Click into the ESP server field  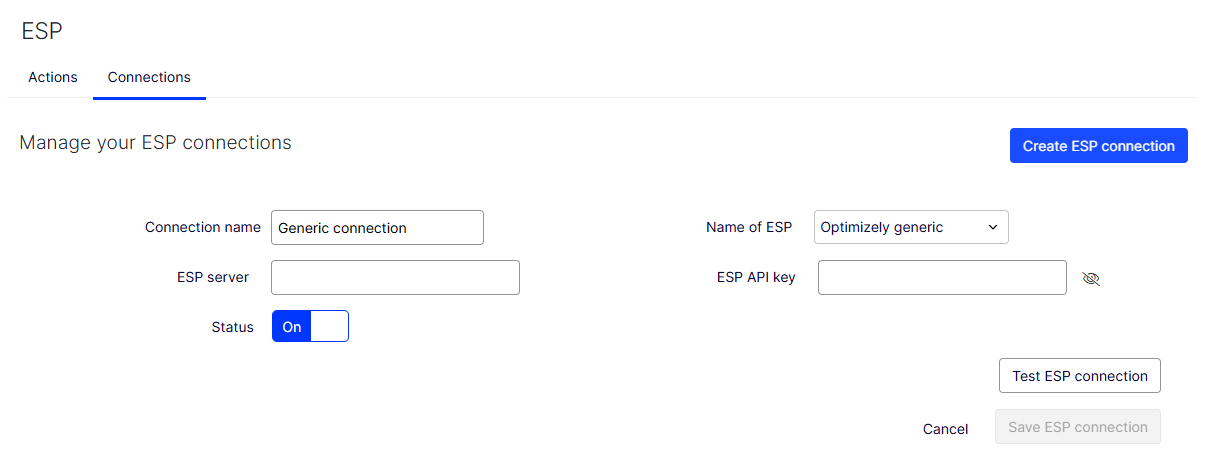[395, 278]
